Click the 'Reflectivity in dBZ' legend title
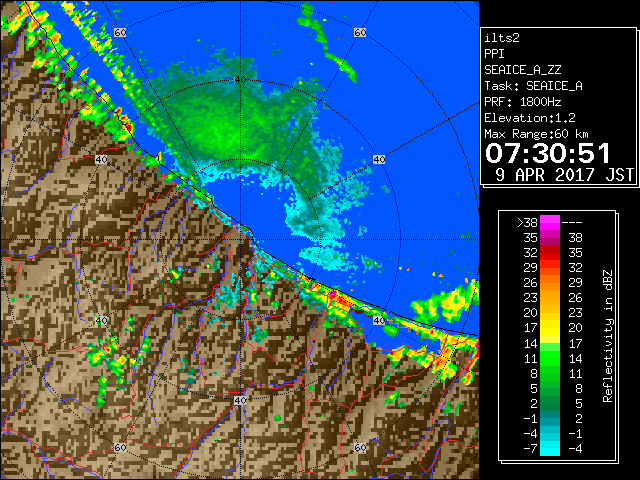 [x=608, y=336]
